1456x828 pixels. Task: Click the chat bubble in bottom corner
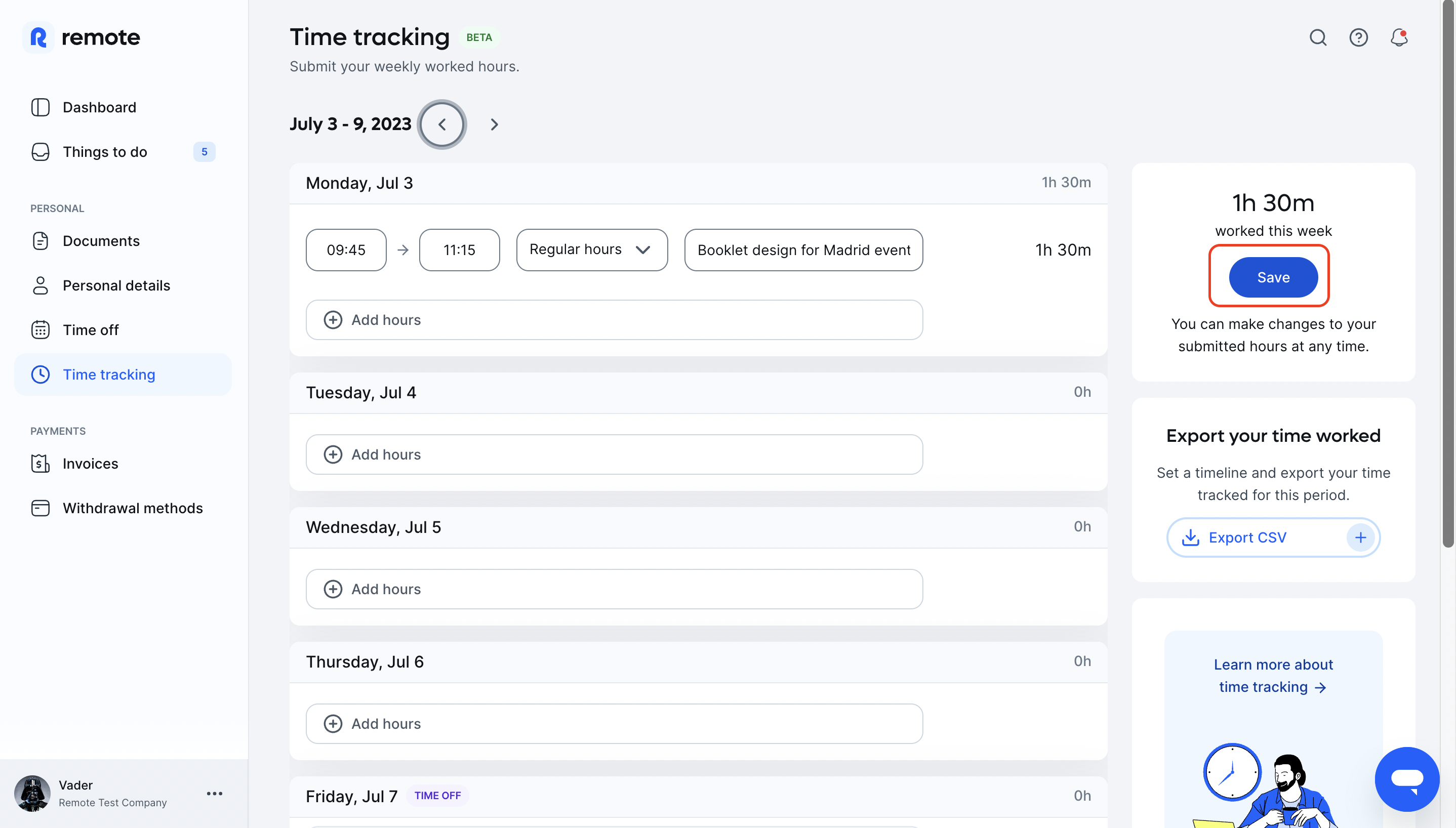point(1407,778)
